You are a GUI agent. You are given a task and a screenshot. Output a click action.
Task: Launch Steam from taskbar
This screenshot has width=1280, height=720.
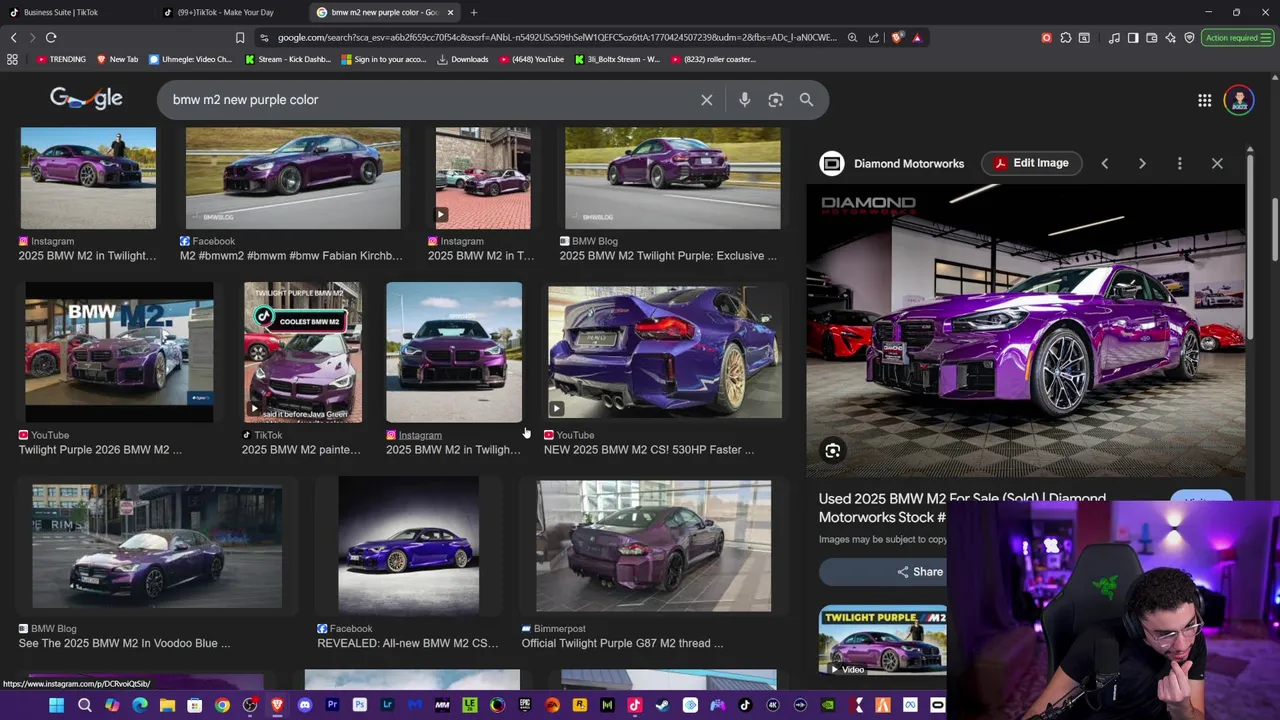click(x=662, y=705)
